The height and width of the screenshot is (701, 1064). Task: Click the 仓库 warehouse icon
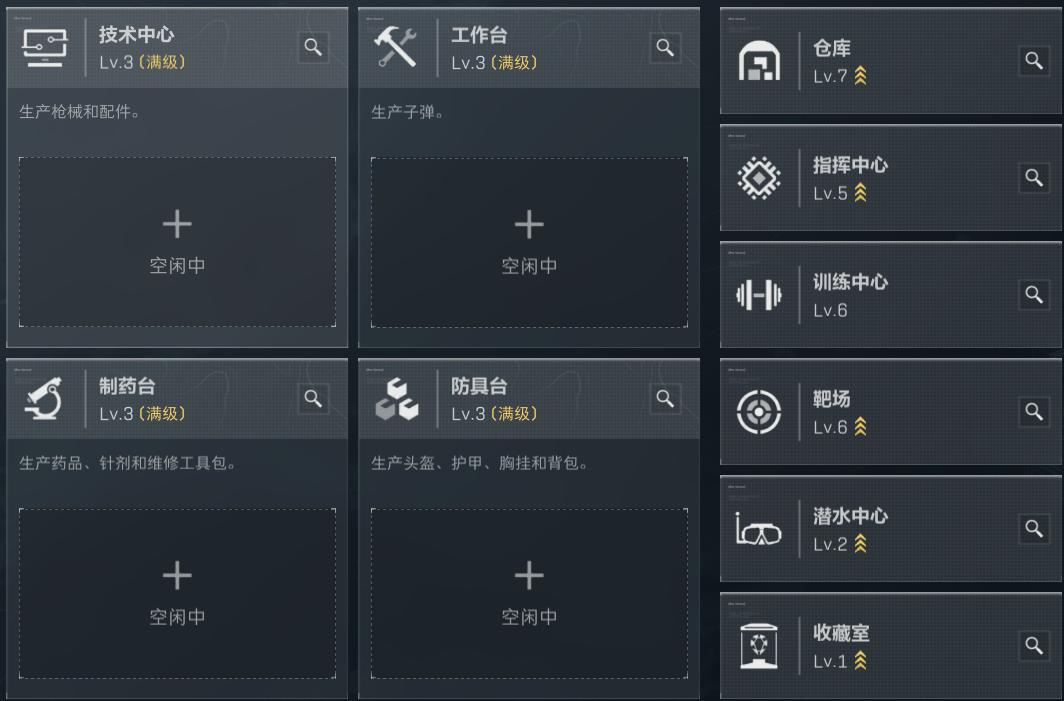point(759,61)
